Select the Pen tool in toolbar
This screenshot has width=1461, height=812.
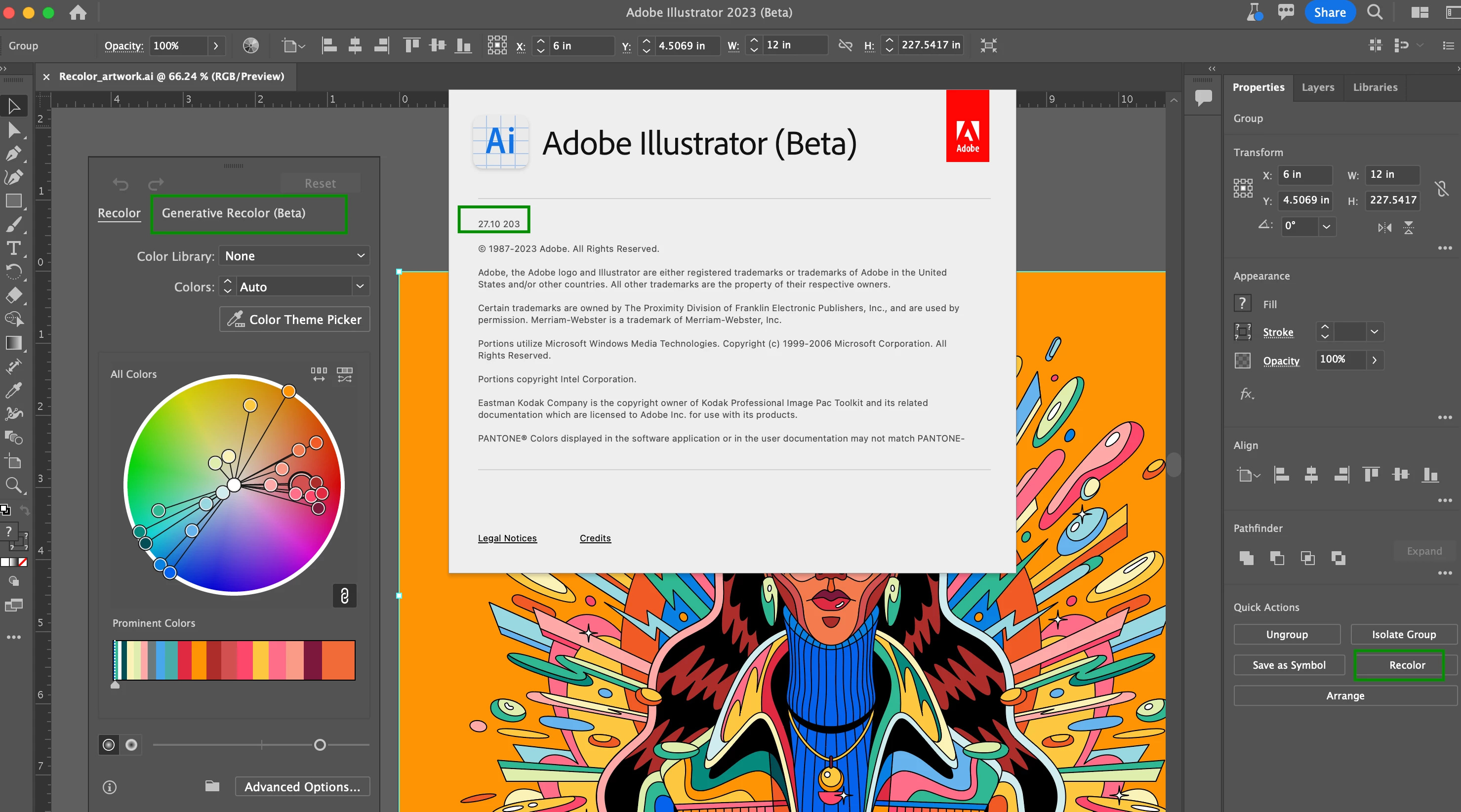pyautogui.click(x=14, y=154)
